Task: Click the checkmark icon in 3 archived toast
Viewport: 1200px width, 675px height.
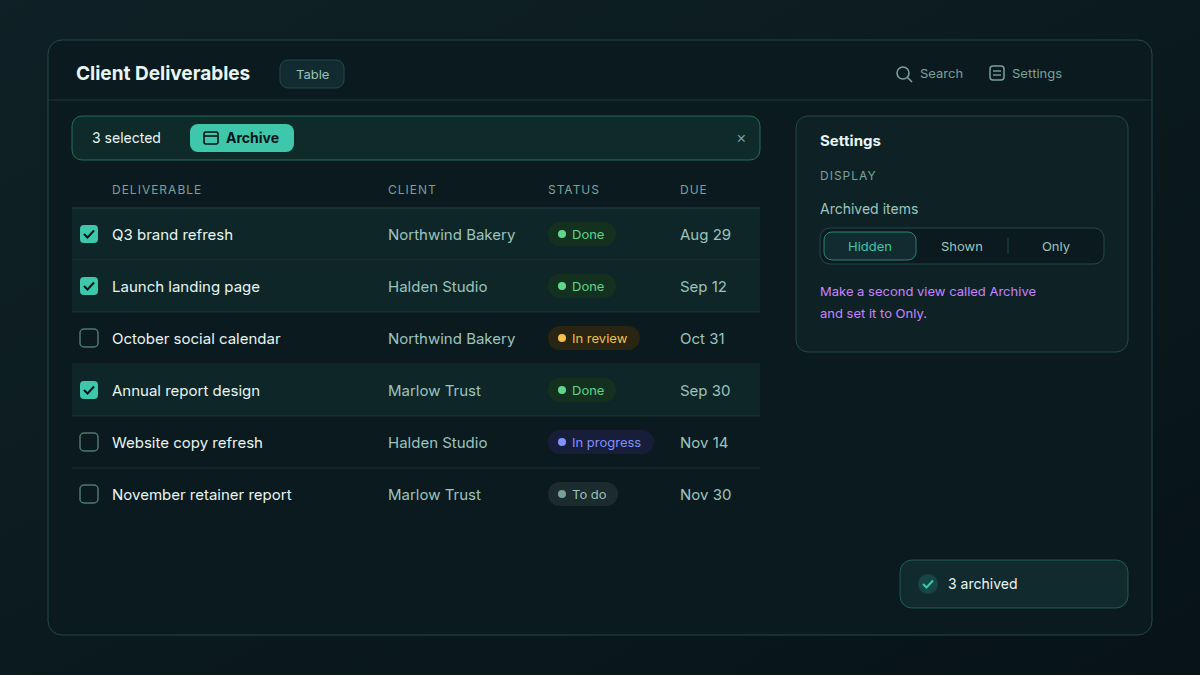Action: [x=928, y=584]
